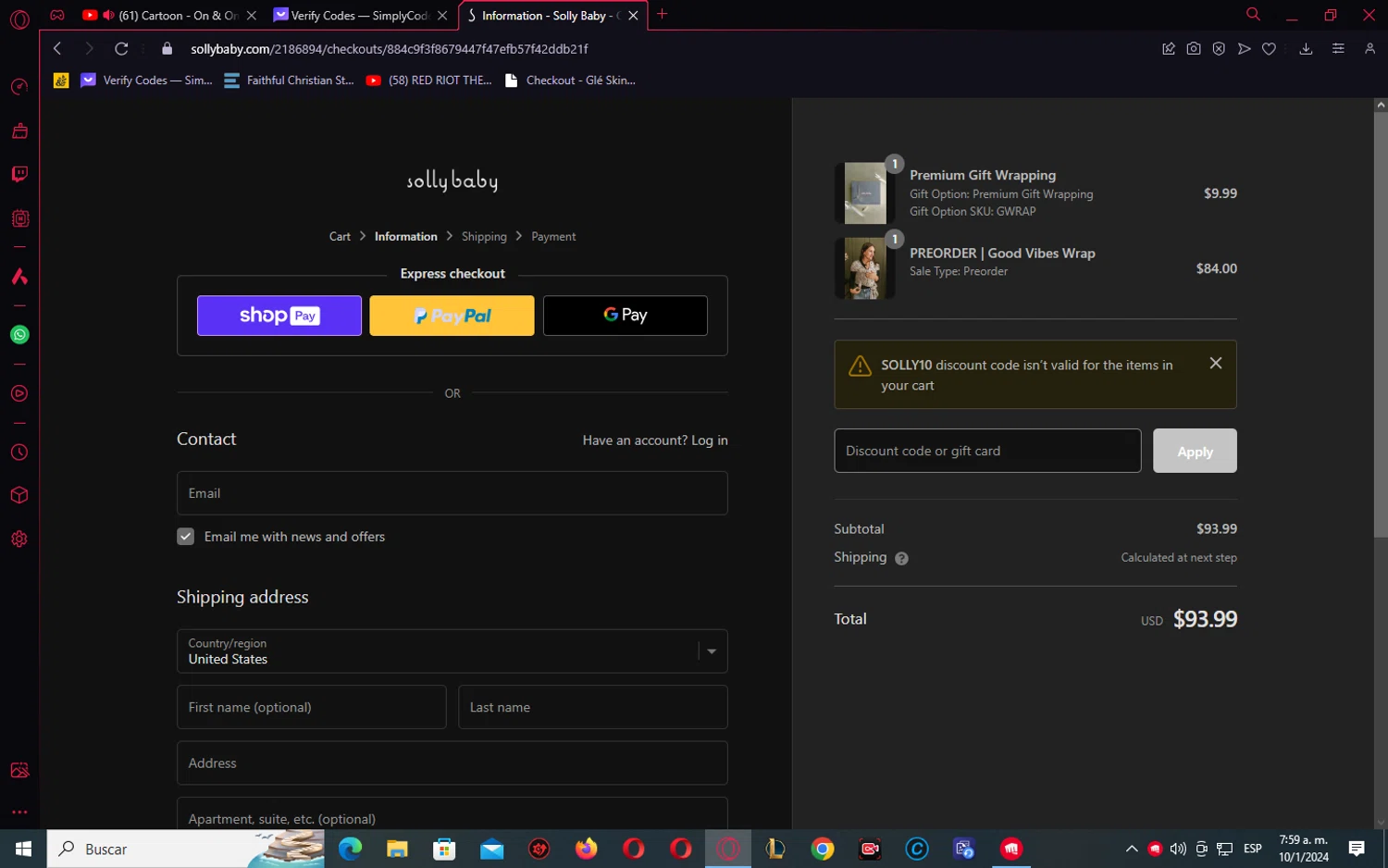Open the RED RIOT THE... YouTube bookmark

coord(429,81)
